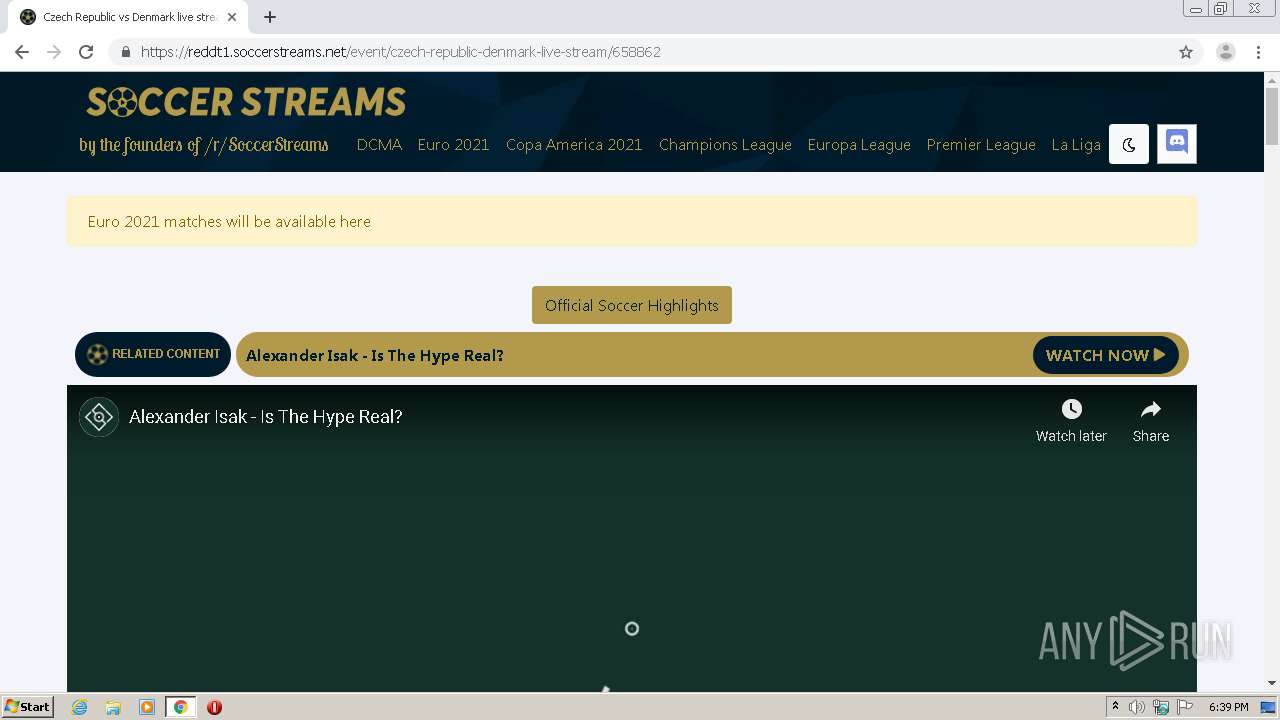Reload the page with the refresh icon
Viewport: 1280px width, 720px height.
(x=86, y=52)
